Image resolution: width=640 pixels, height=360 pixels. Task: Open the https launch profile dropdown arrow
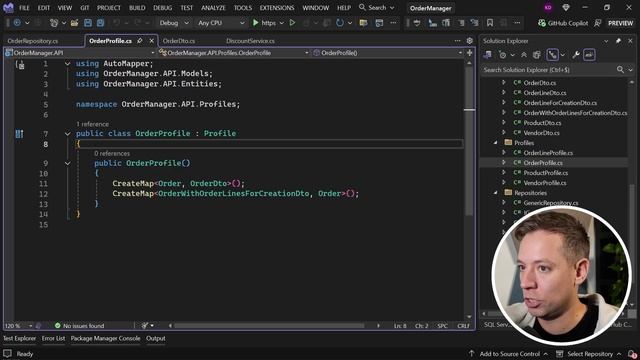(282, 23)
